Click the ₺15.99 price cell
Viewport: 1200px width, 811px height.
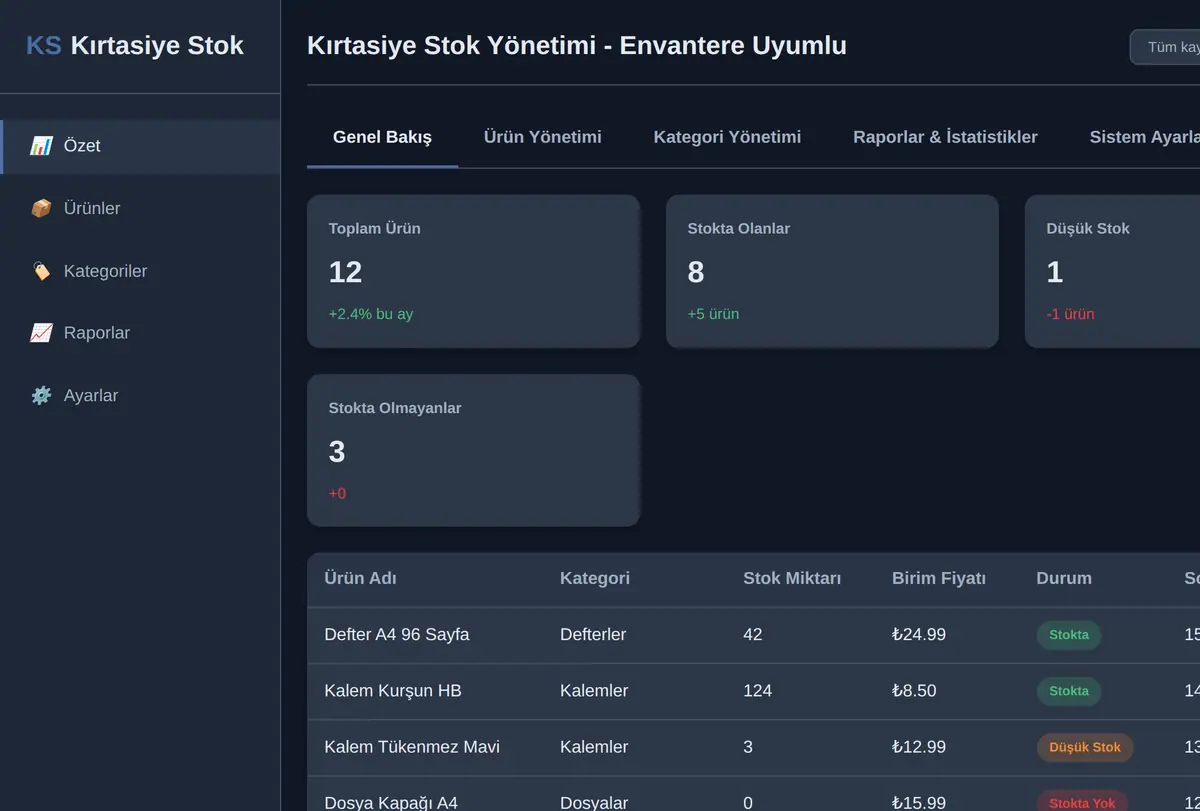point(919,803)
